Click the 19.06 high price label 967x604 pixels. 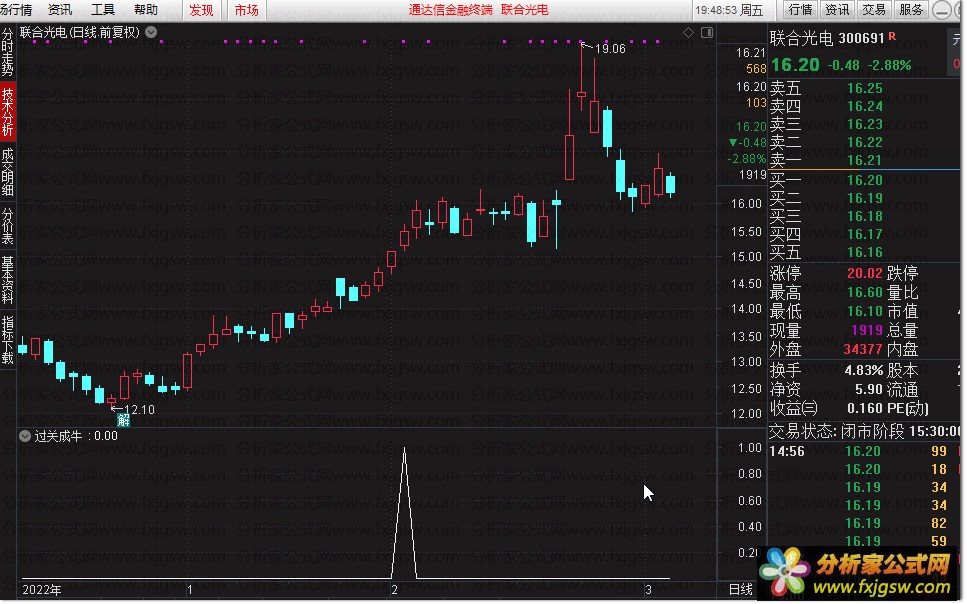(x=610, y=49)
